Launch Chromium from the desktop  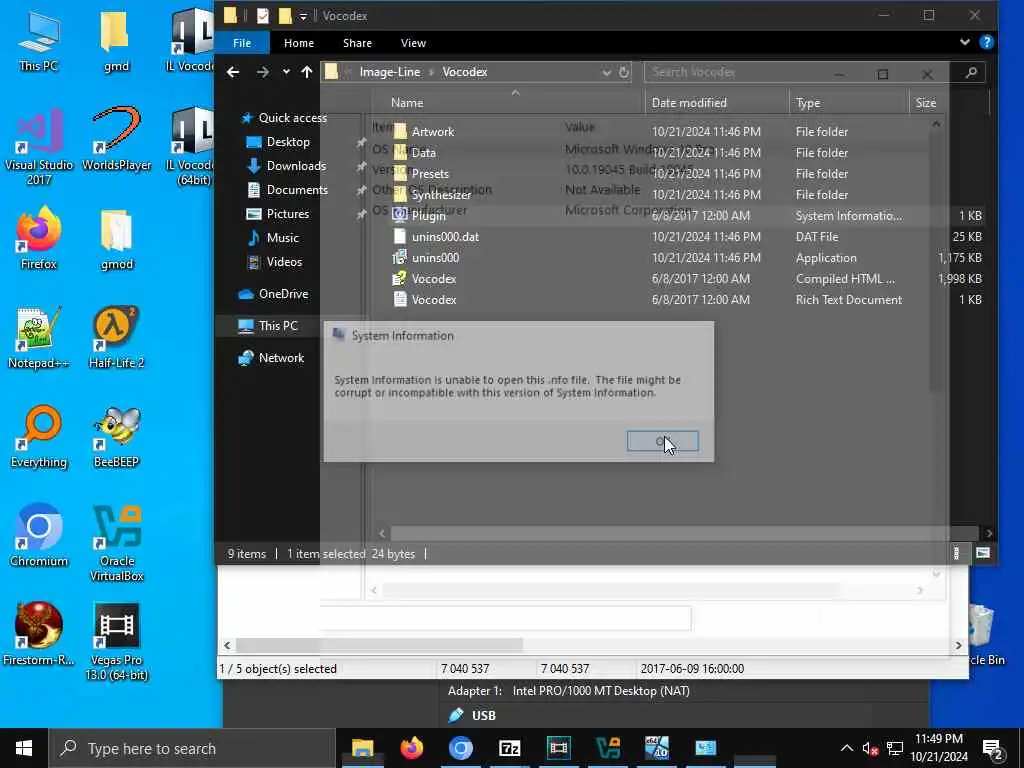tap(39, 536)
